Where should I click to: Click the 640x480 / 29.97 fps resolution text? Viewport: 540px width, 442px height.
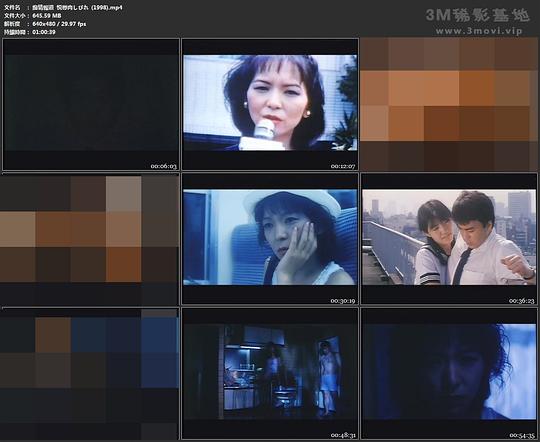click(59, 24)
